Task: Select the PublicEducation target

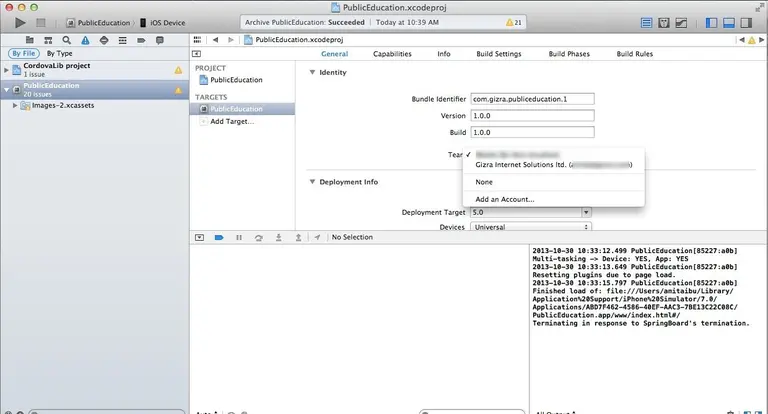Action: [x=242, y=109]
